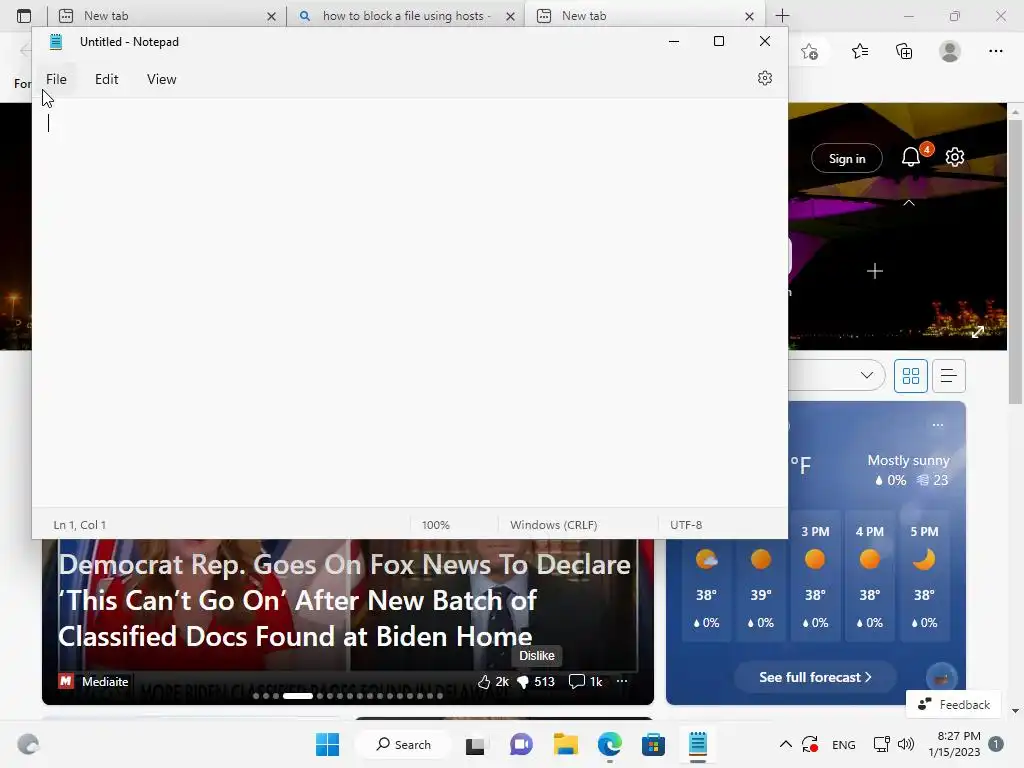Click Windows (CRLF) line ending indicator
1024x768 pixels.
point(553,524)
